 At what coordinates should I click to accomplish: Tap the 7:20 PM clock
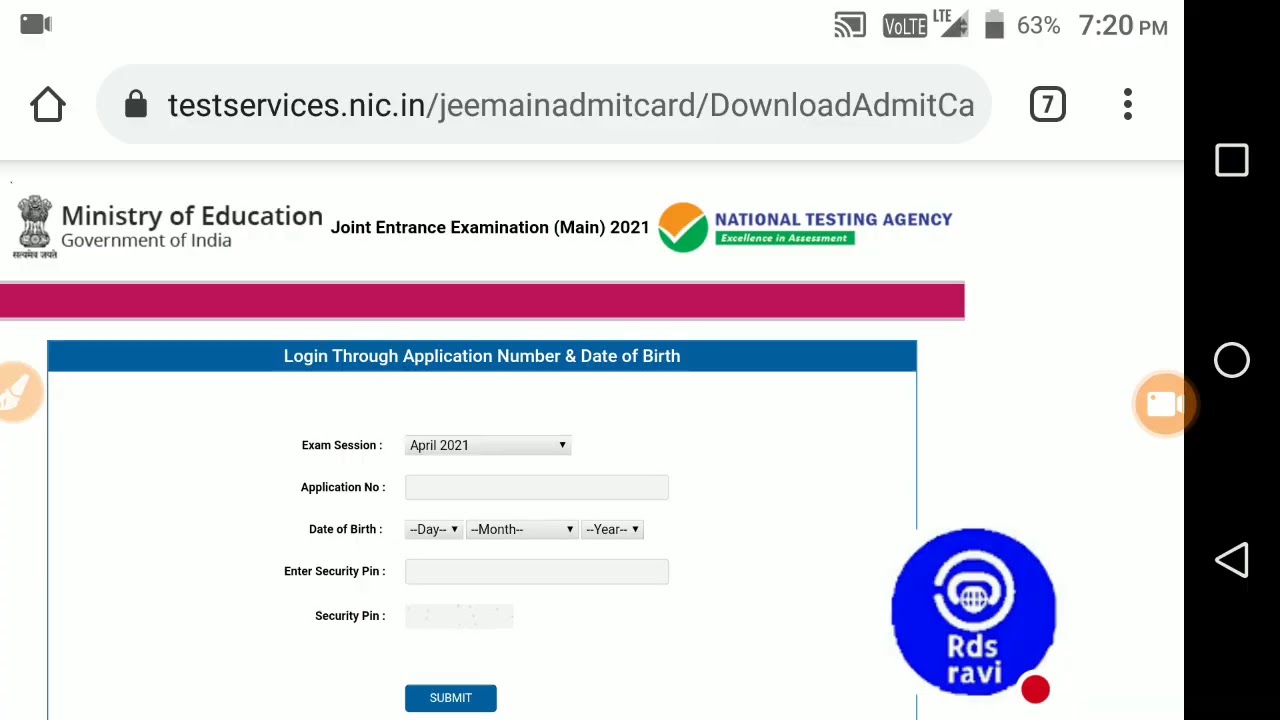(x=1123, y=27)
